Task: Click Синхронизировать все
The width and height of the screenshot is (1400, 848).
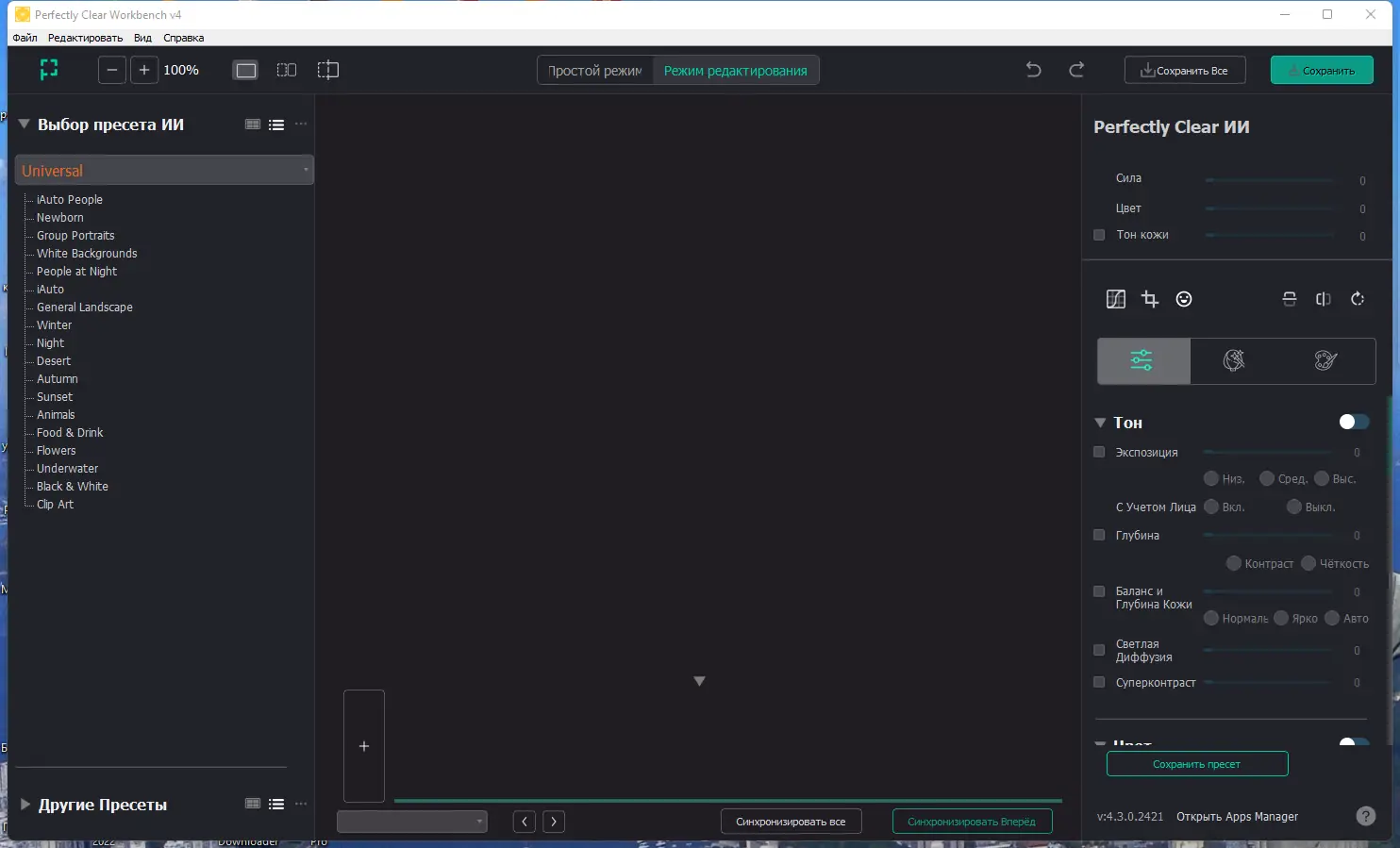Action: [791, 822]
